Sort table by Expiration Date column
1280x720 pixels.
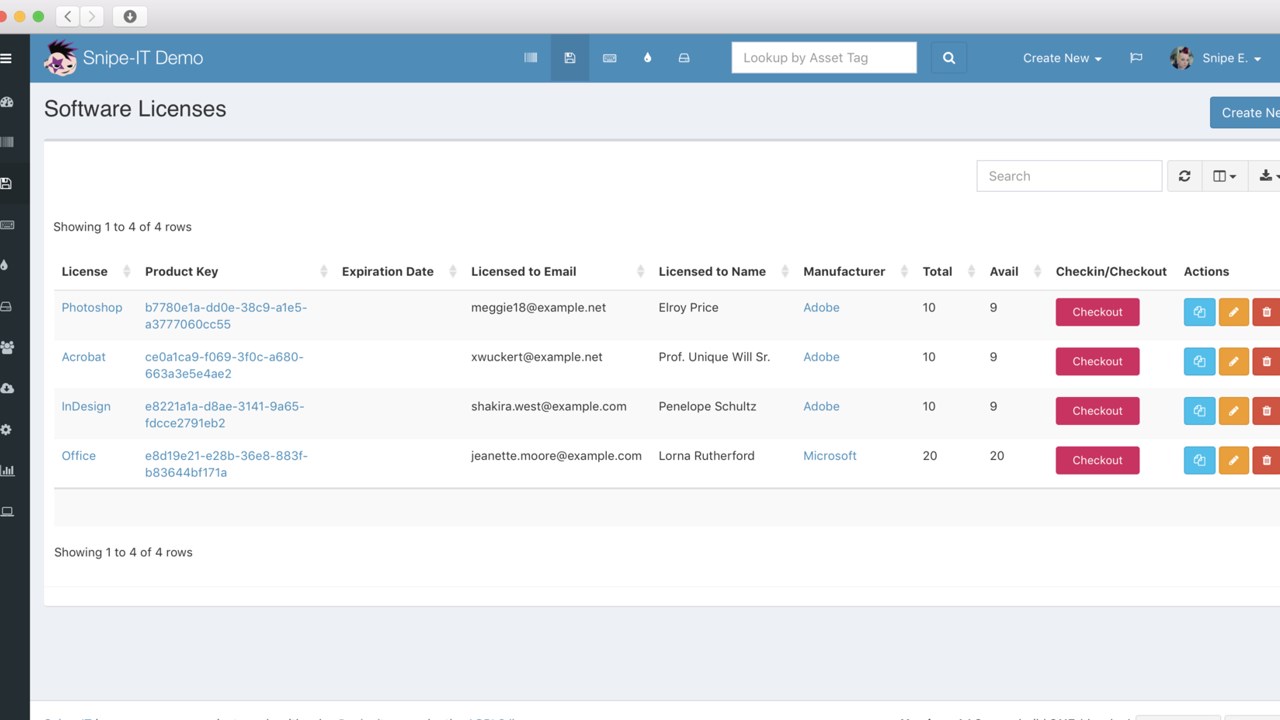(398, 272)
